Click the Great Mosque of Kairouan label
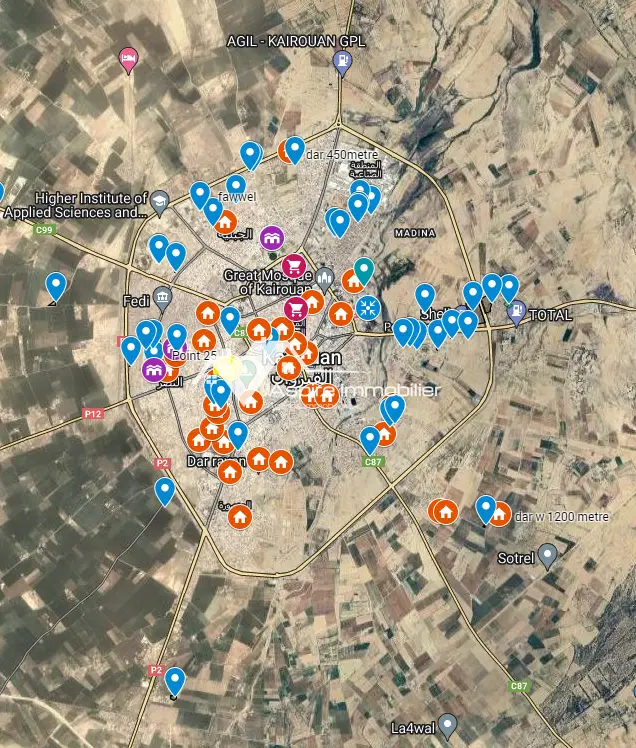 (267, 282)
